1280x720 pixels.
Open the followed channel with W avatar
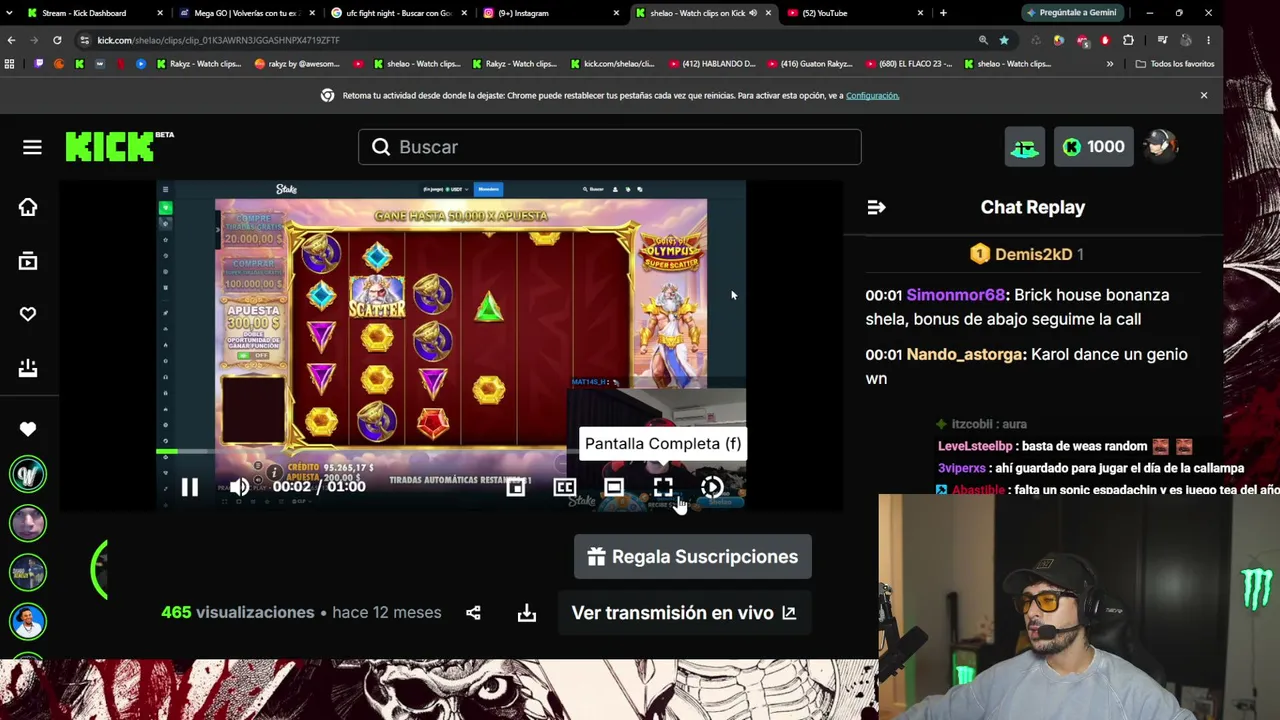point(28,474)
